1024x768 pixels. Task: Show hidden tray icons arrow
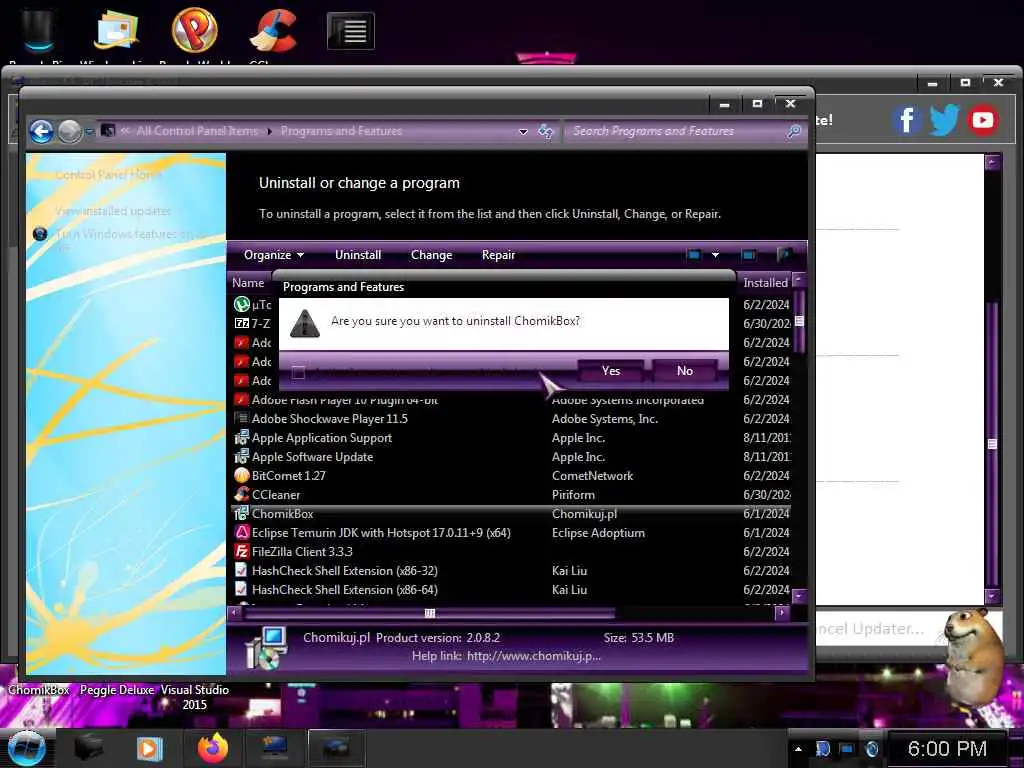point(798,749)
